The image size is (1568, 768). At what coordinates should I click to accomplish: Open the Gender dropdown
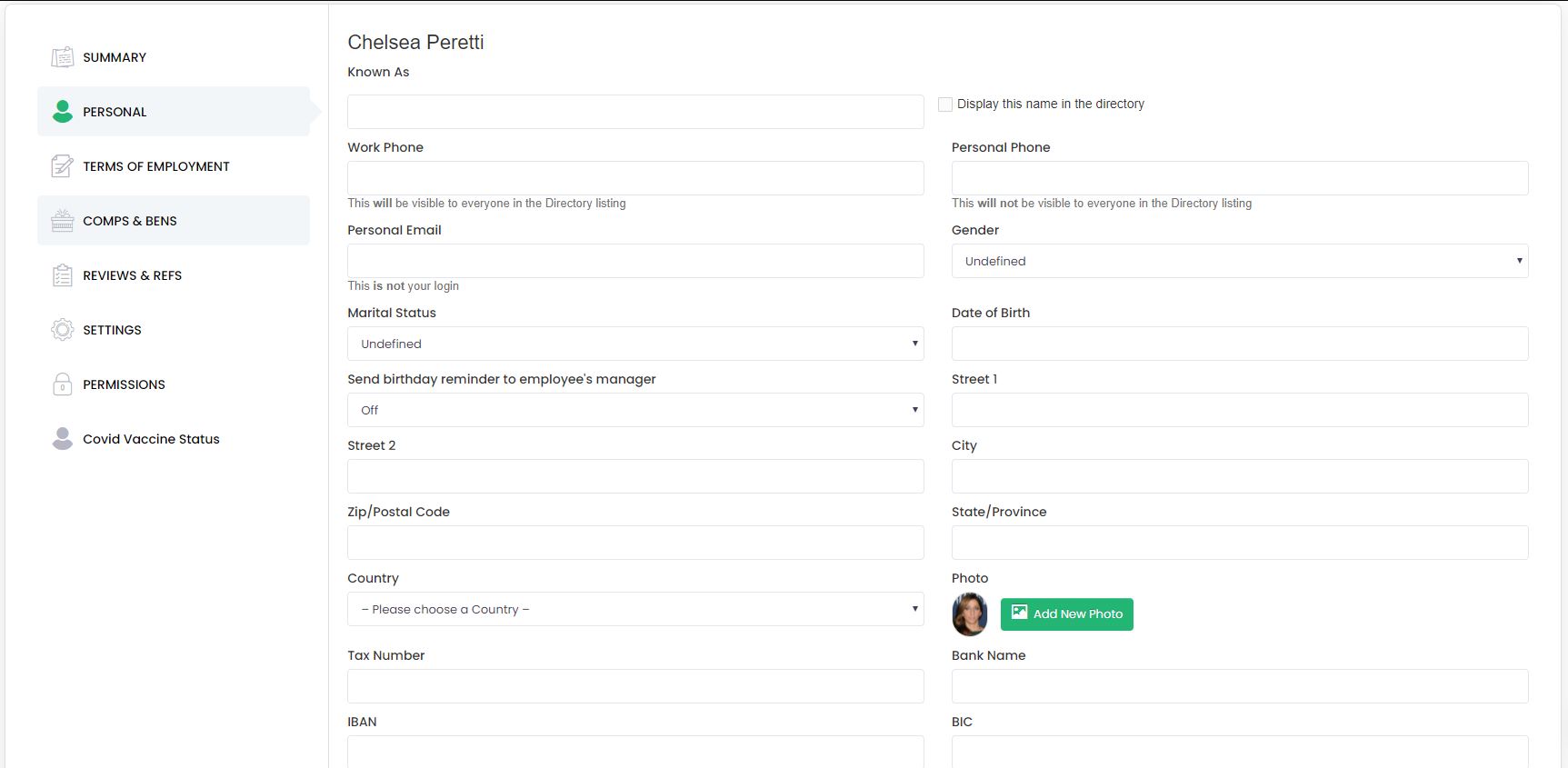pos(1240,261)
